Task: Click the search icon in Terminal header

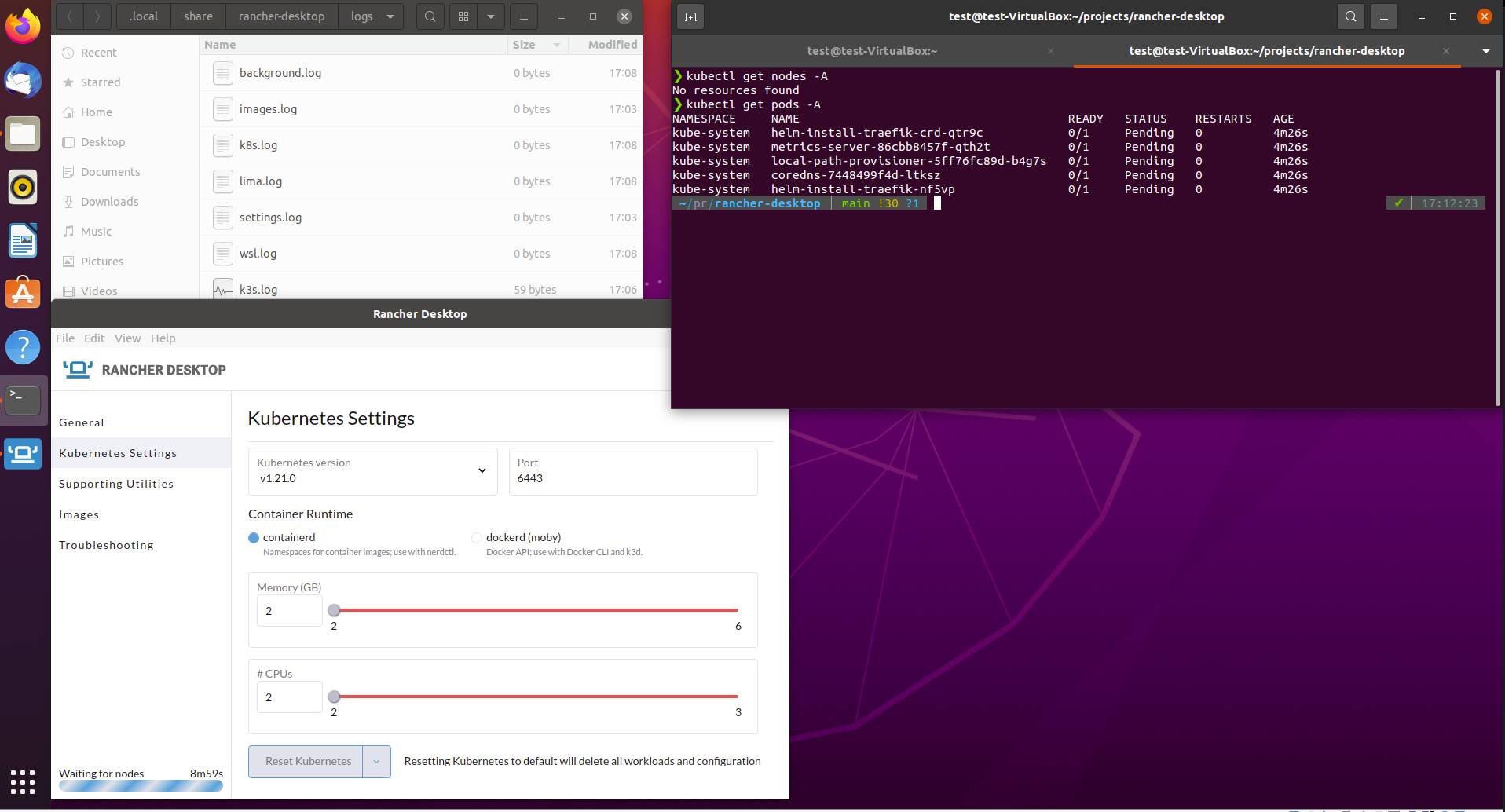Action: click(1351, 16)
